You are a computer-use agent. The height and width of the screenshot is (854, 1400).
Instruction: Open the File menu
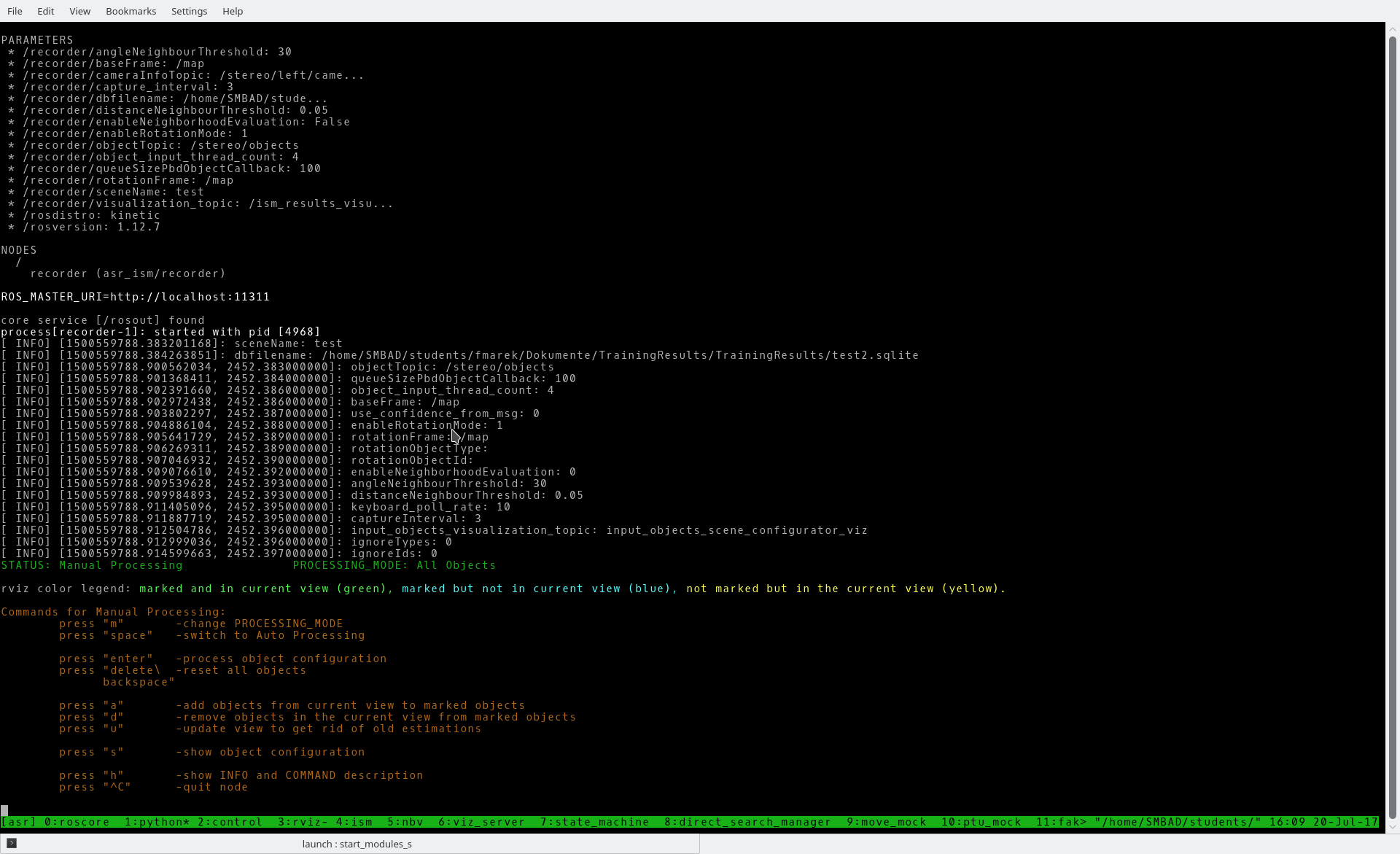[x=15, y=11]
